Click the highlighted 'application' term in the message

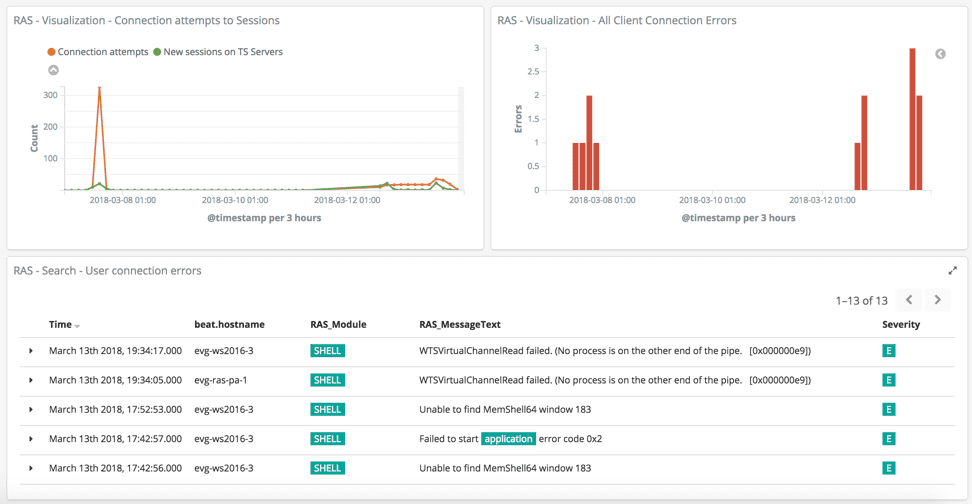(508, 439)
